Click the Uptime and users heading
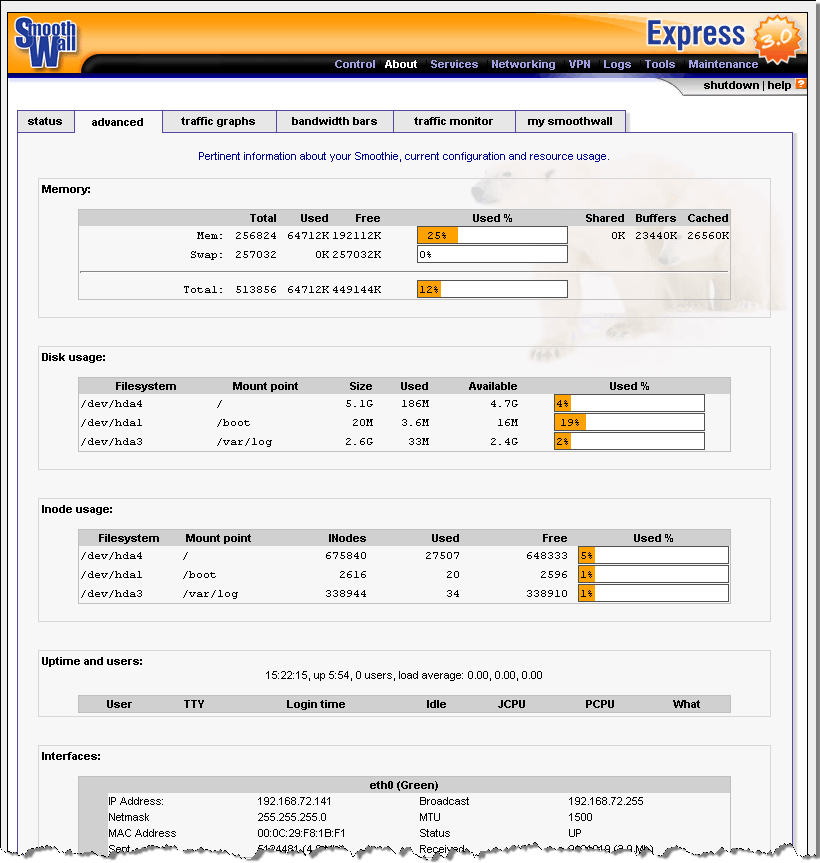 (x=92, y=661)
